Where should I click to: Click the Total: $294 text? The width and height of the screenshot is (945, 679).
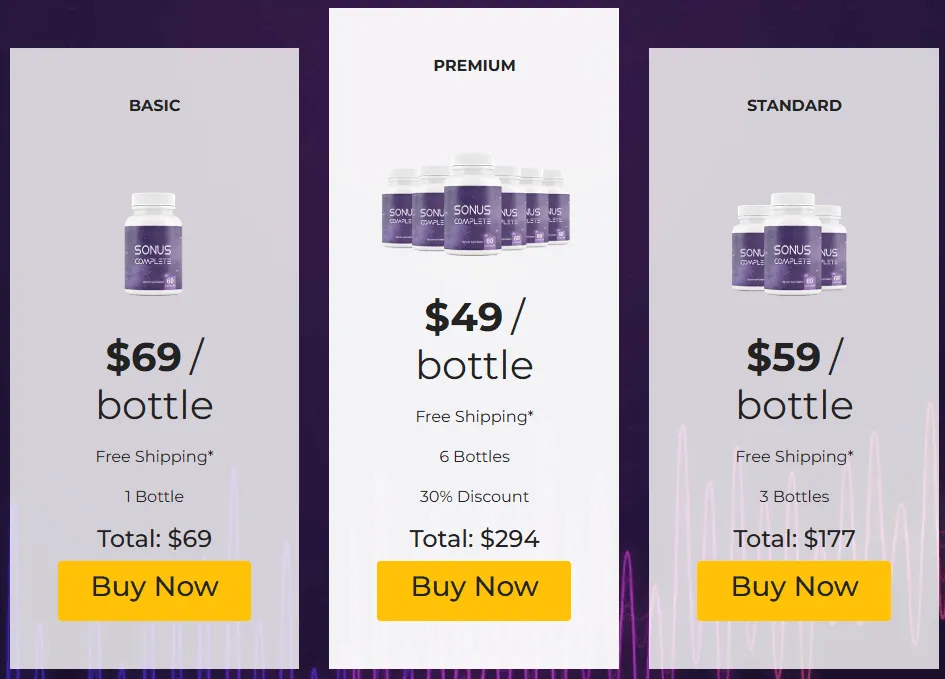click(x=473, y=538)
